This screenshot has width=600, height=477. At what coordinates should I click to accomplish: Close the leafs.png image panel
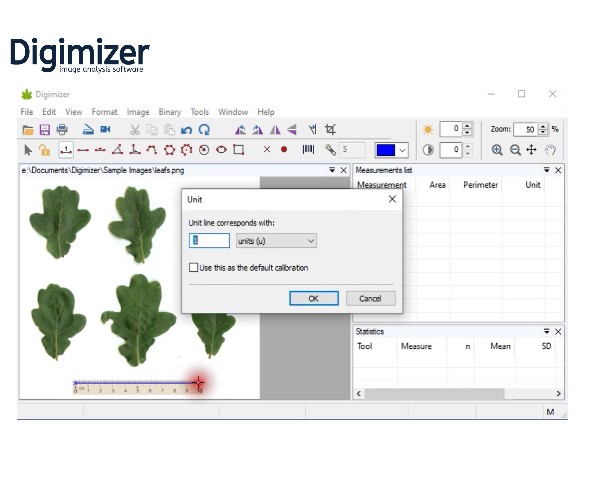tap(344, 170)
